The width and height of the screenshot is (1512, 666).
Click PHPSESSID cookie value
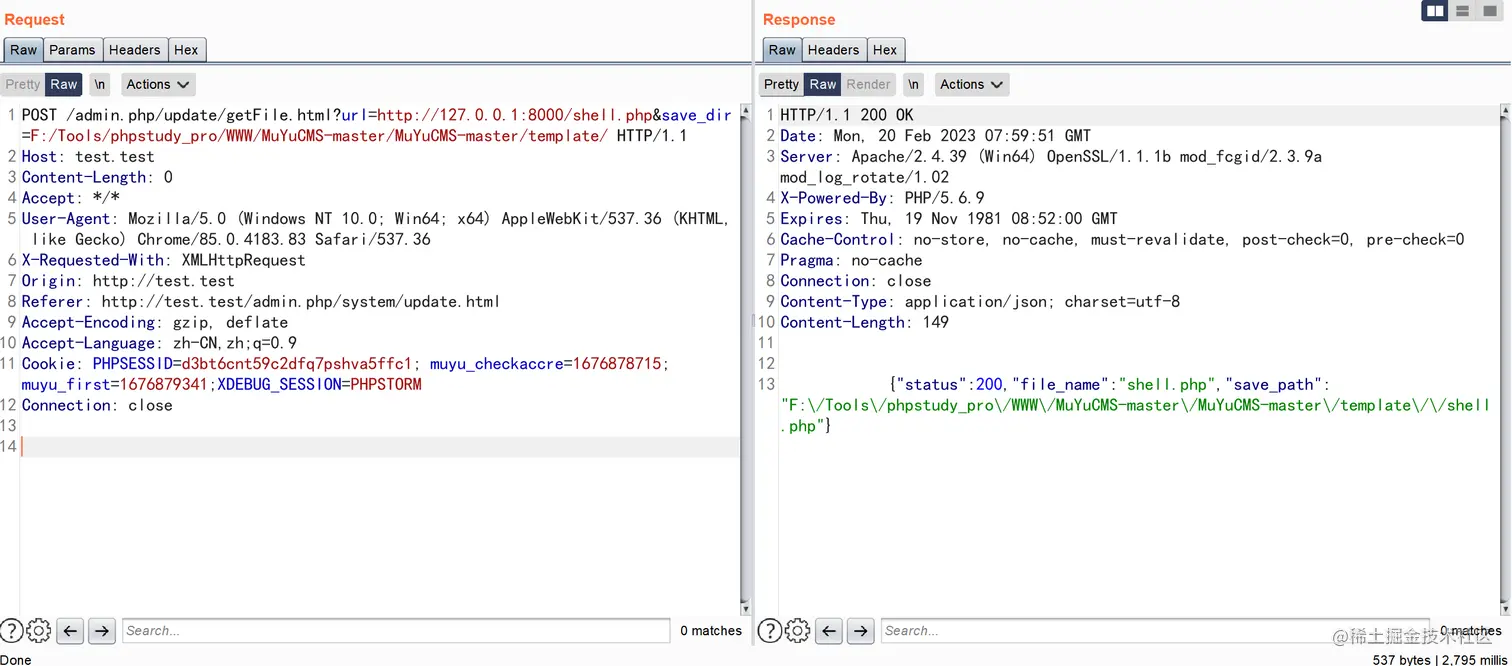coord(297,364)
